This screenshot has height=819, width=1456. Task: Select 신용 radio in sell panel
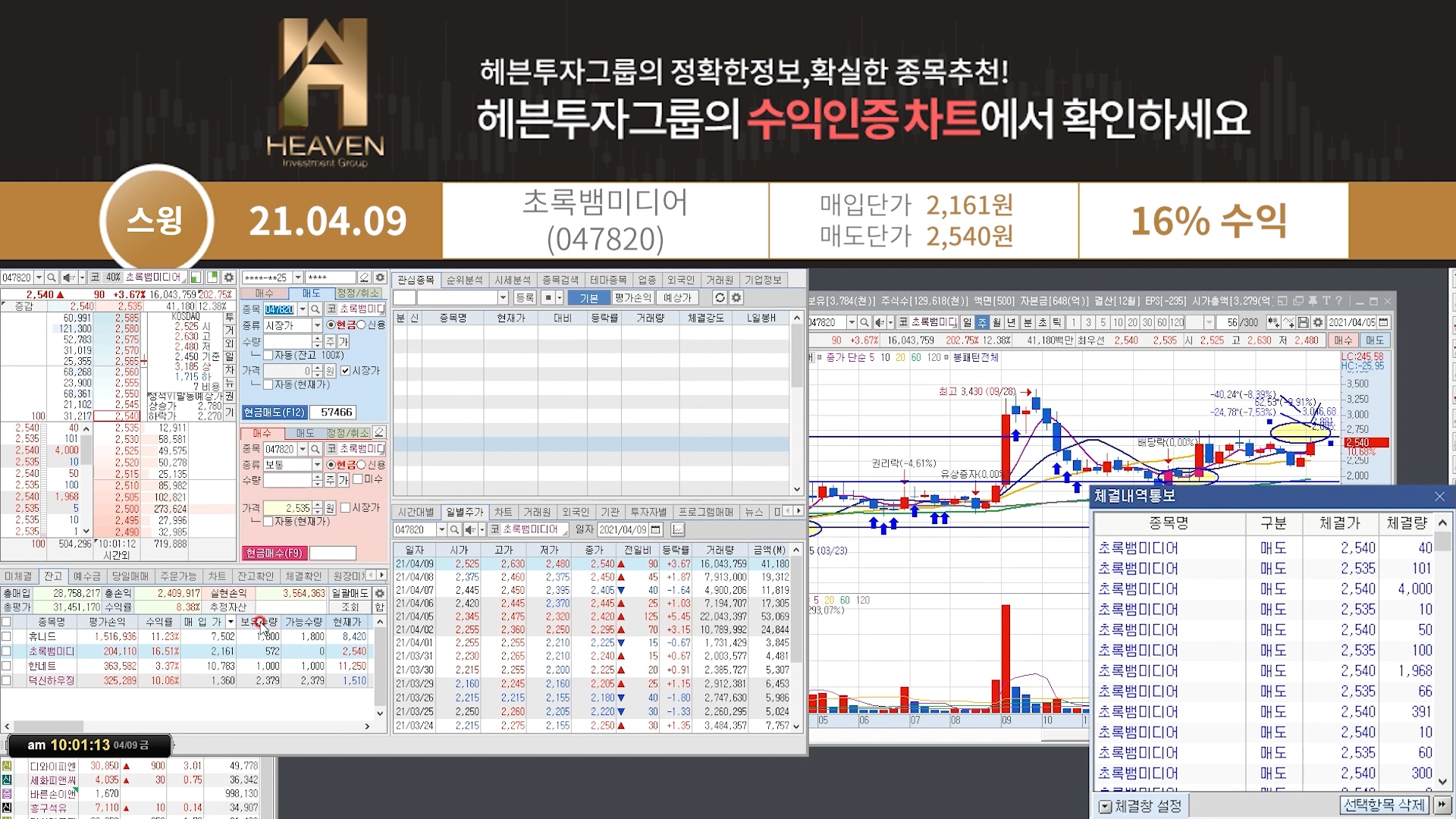[x=362, y=325]
